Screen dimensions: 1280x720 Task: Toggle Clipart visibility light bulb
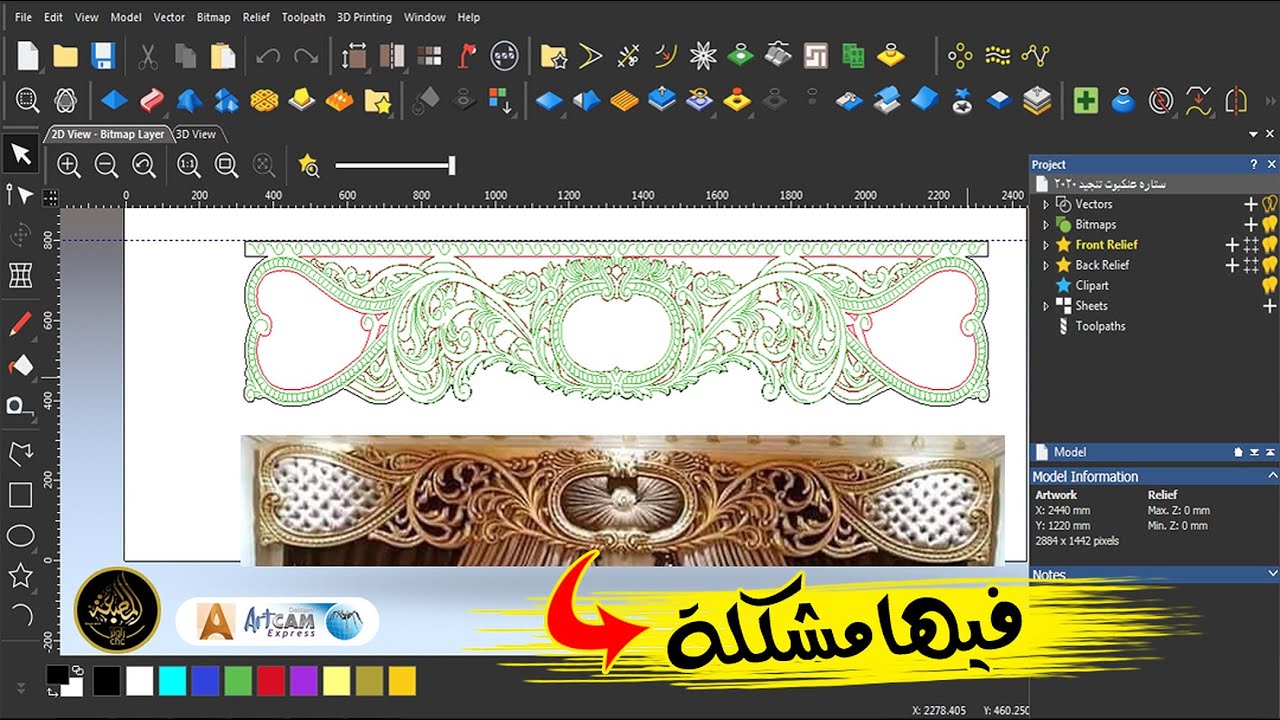click(x=1270, y=285)
